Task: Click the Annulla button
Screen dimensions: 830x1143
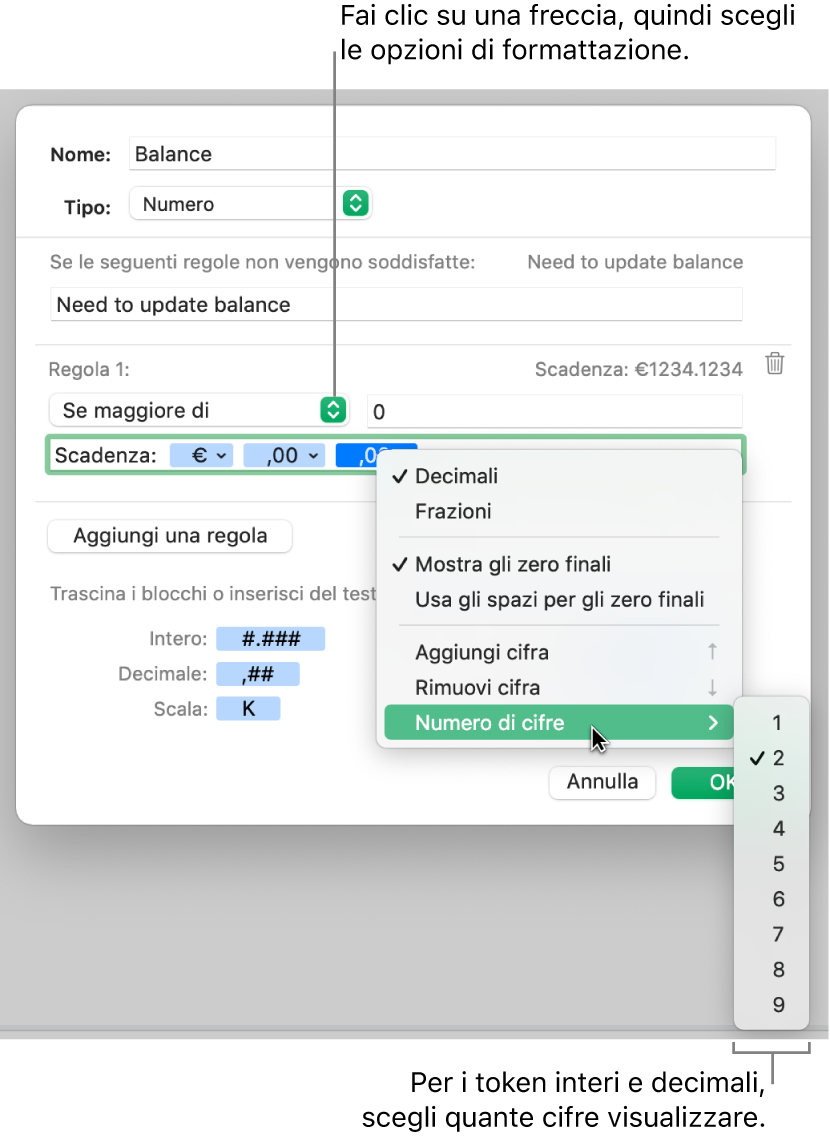Action: tap(602, 781)
